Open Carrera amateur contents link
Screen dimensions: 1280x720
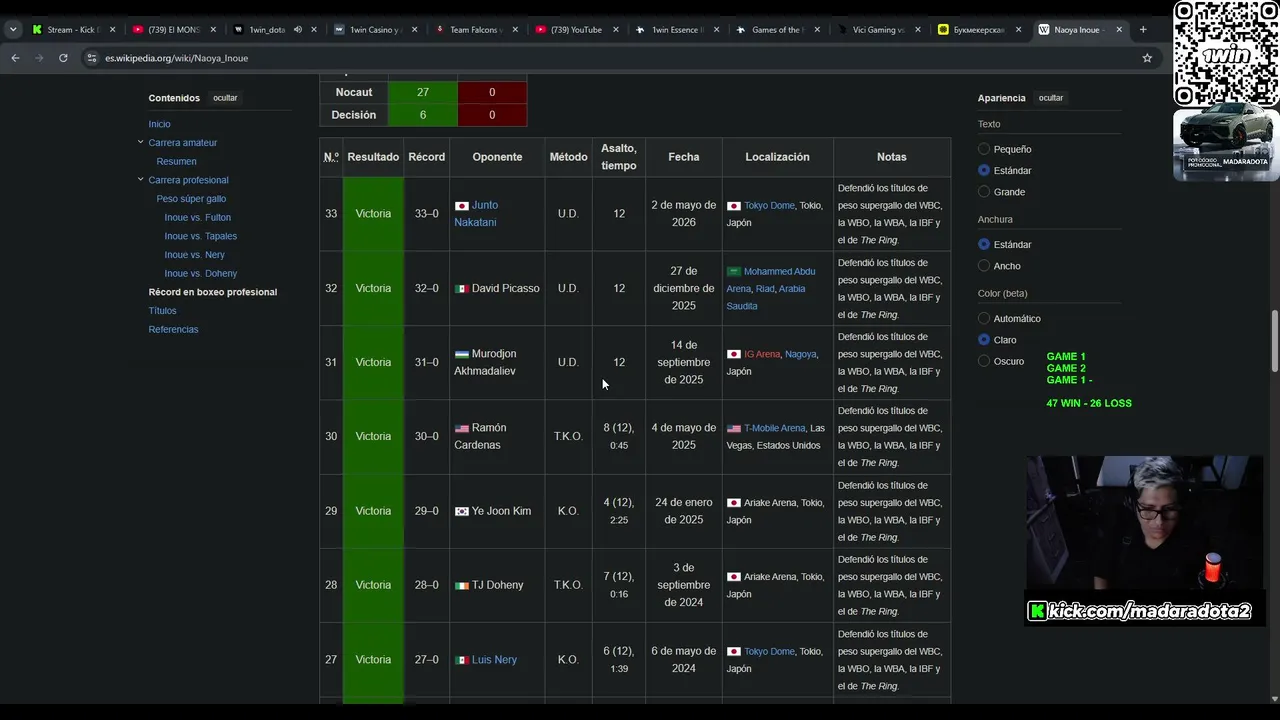coord(183,143)
